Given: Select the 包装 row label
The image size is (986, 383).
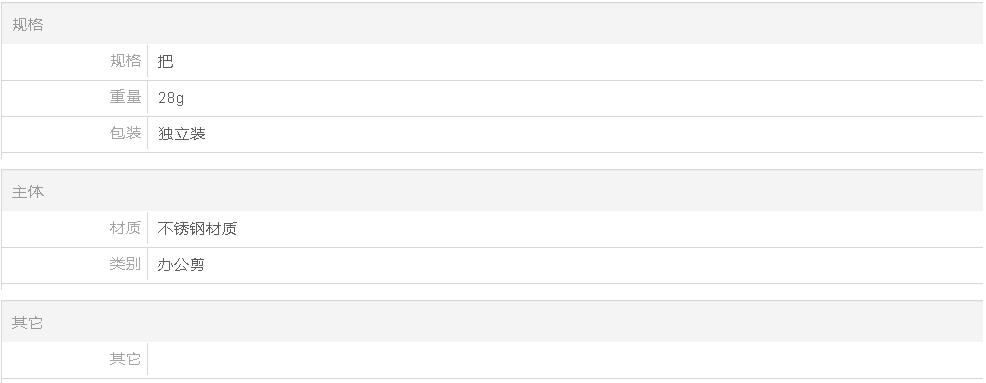Looking at the screenshot, I should [125, 133].
